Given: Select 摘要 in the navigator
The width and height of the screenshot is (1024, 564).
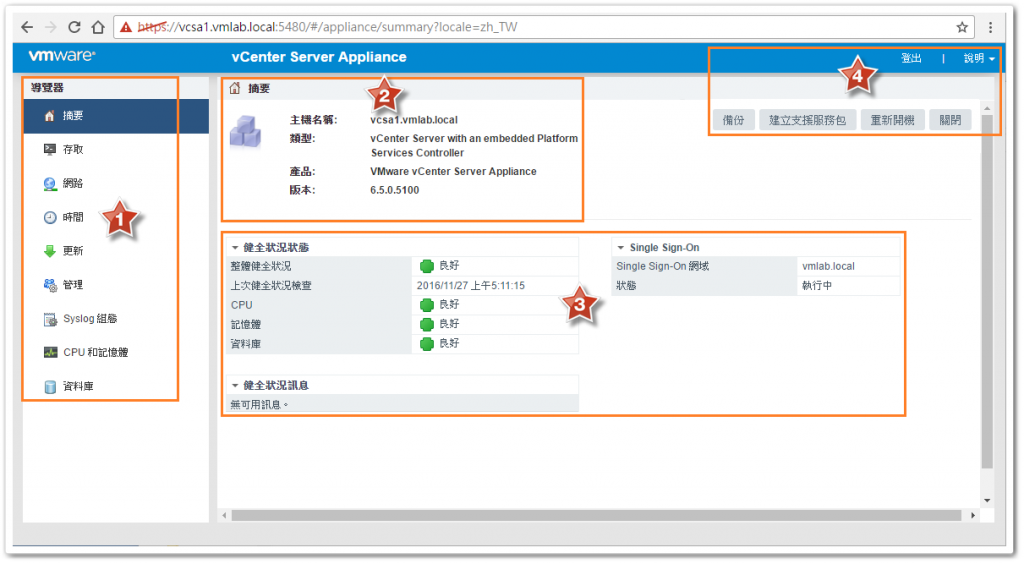Looking at the screenshot, I should [x=116, y=116].
